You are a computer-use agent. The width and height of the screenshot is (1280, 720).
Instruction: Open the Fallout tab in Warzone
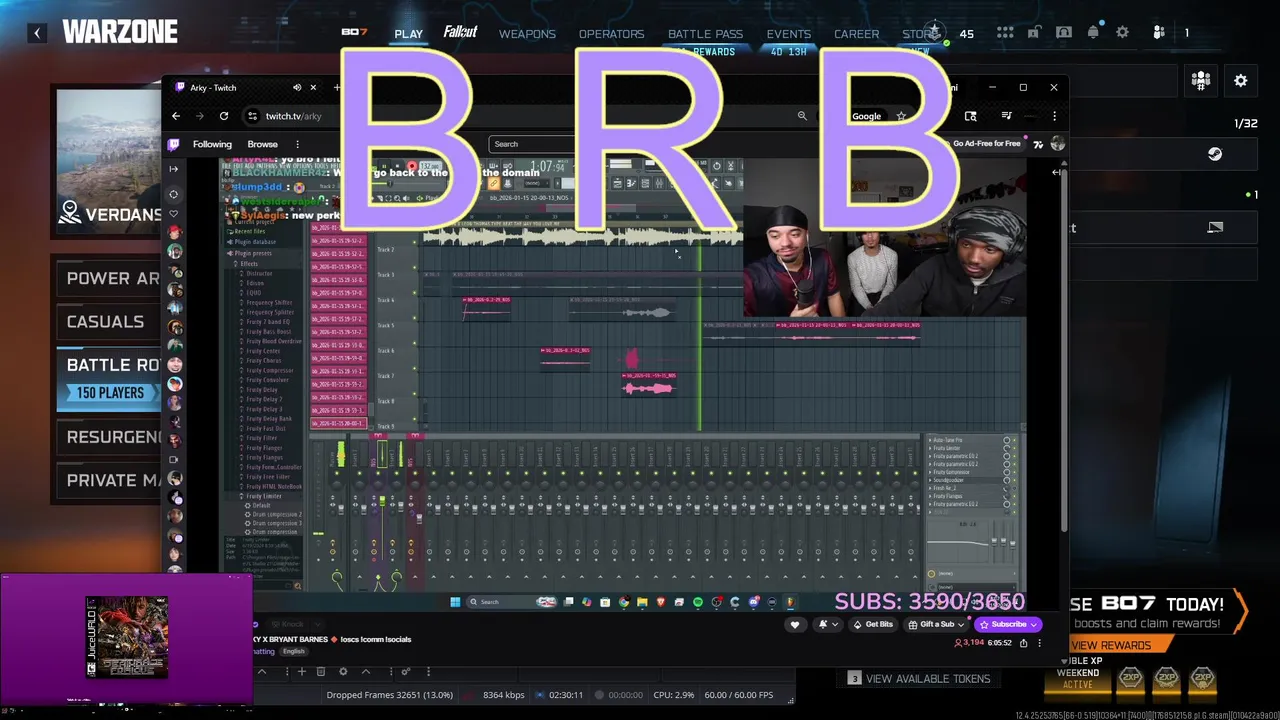[x=460, y=33]
